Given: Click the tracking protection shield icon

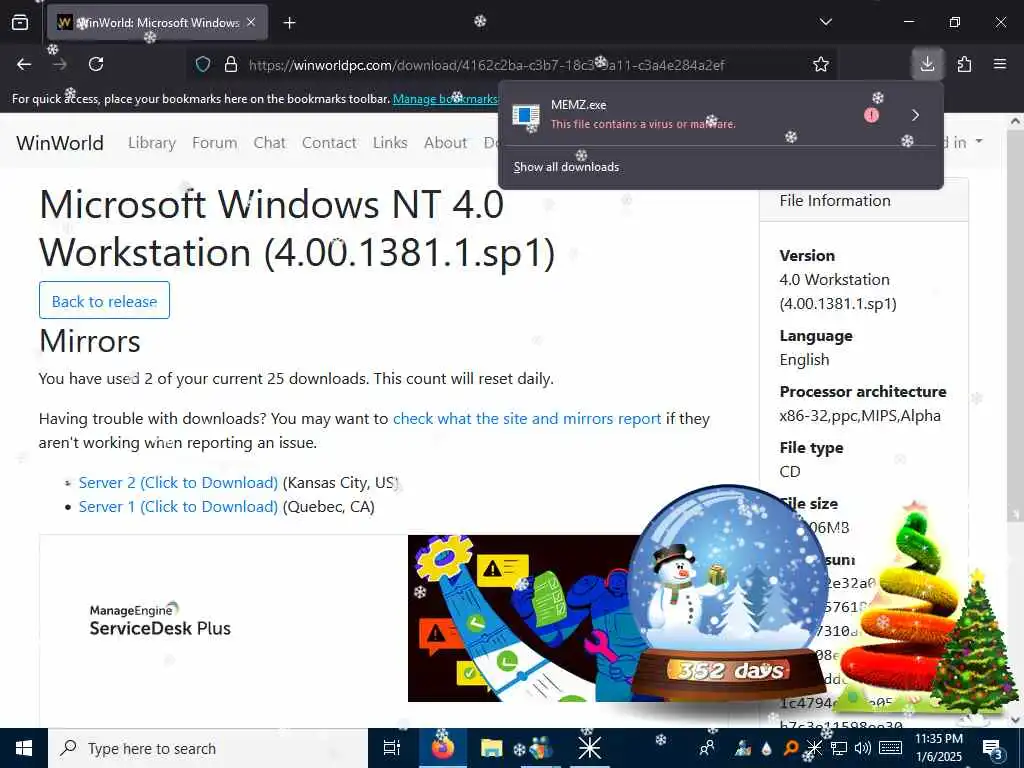Looking at the screenshot, I should pyautogui.click(x=203, y=64).
